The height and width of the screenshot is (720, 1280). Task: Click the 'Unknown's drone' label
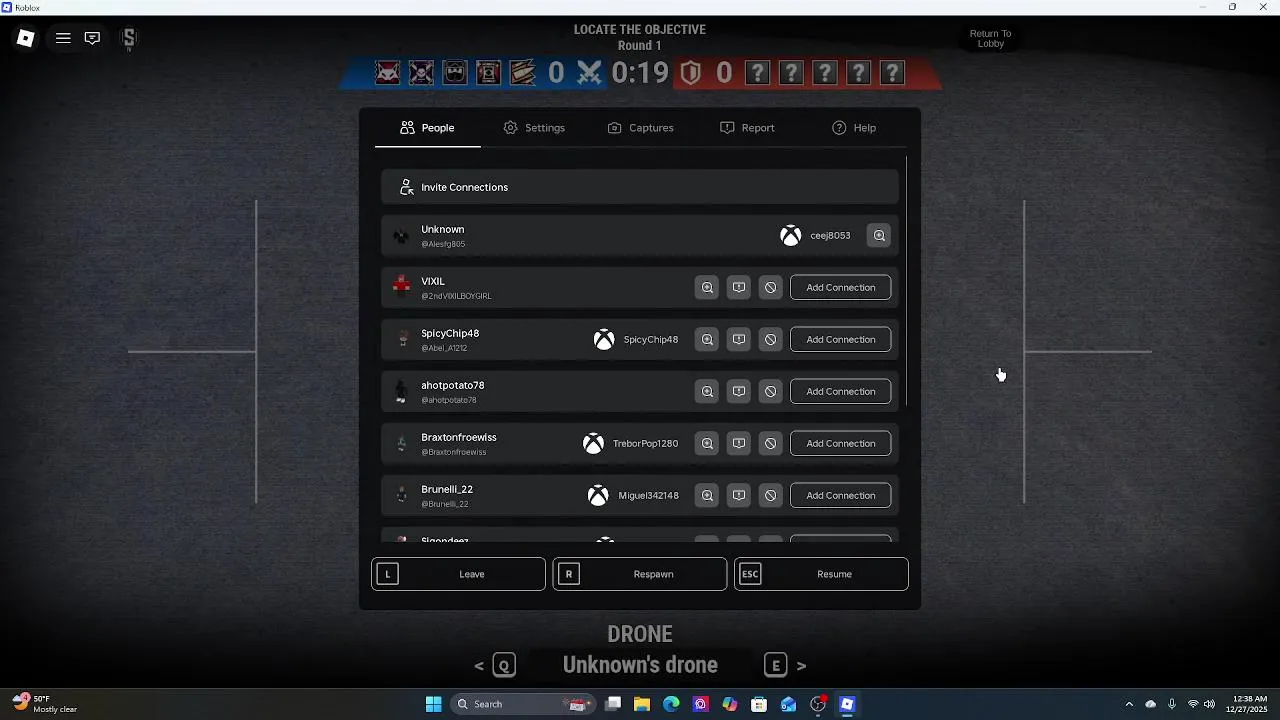pyautogui.click(x=640, y=665)
